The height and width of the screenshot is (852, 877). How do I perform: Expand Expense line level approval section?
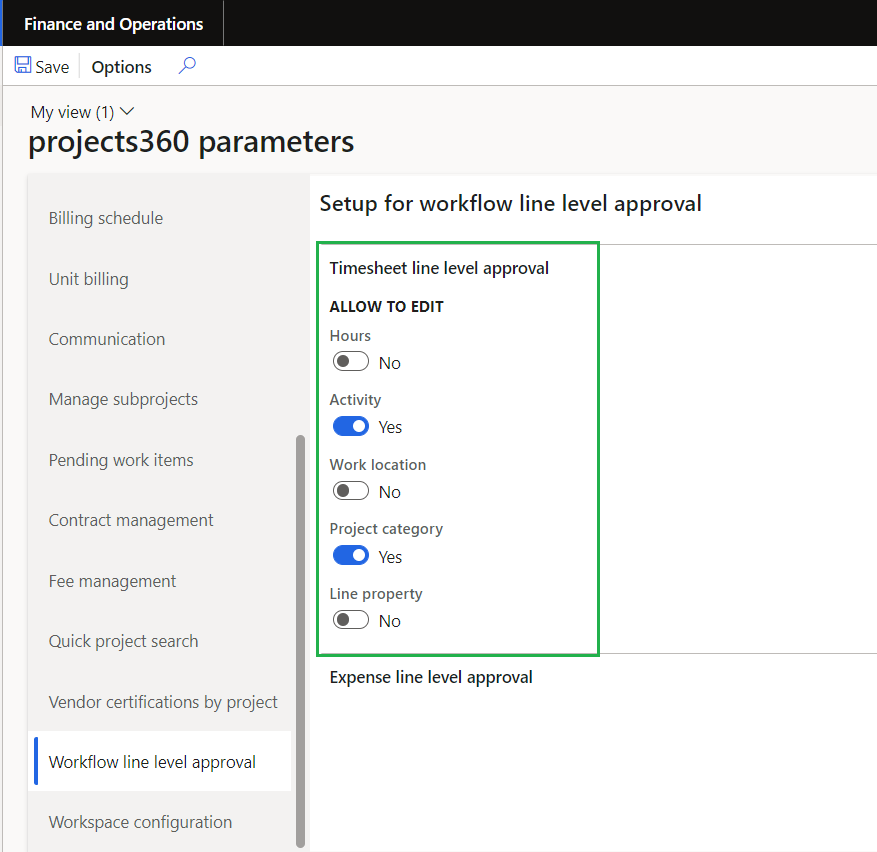pyautogui.click(x=431, y=677)
